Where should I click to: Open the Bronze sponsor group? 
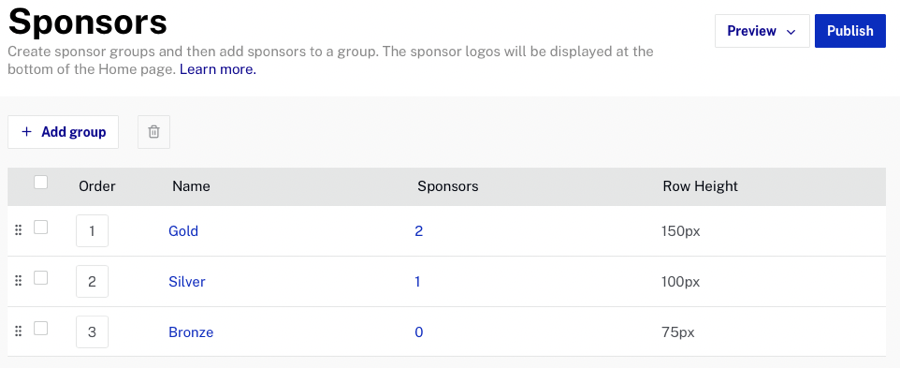(191, 332)
